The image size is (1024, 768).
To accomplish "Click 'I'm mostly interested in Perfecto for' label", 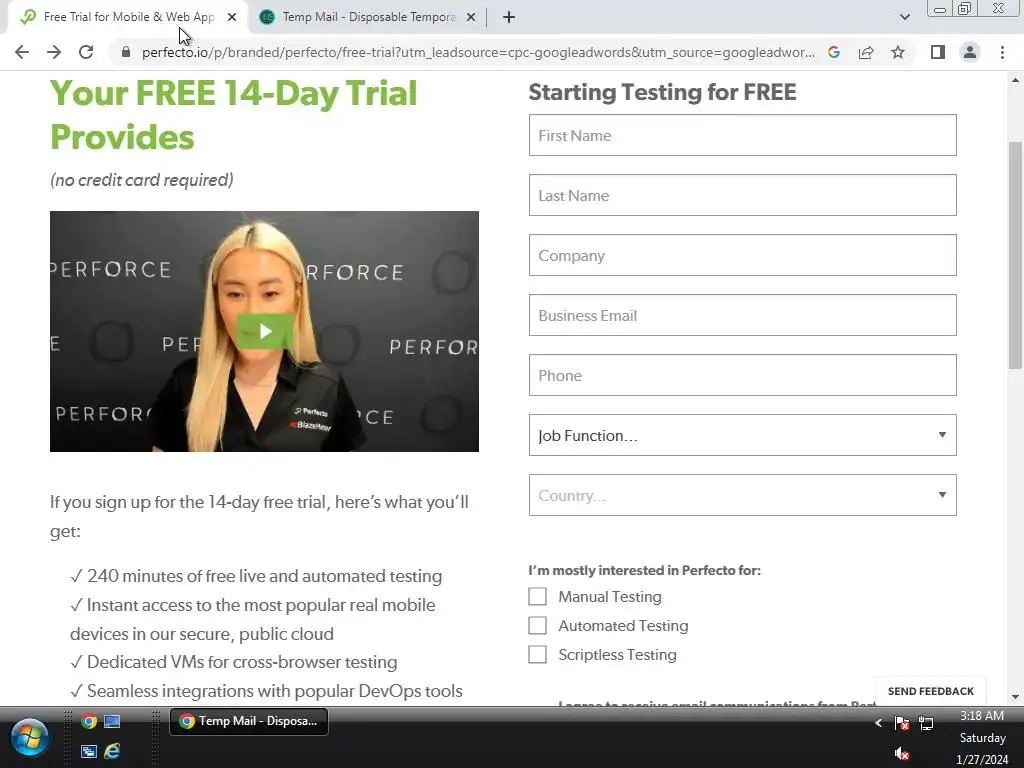I will point(645,570).
